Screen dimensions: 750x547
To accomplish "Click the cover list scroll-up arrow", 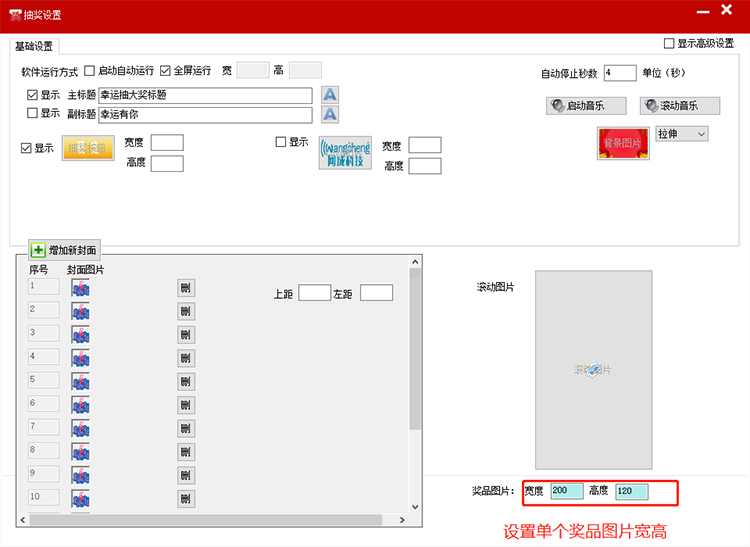I will click(415, 261).
